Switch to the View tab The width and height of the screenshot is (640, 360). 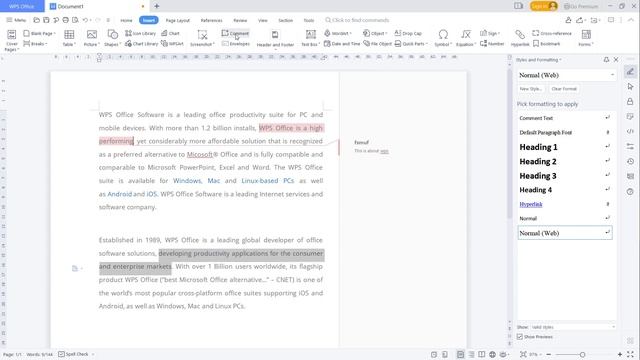pos(262,20)
